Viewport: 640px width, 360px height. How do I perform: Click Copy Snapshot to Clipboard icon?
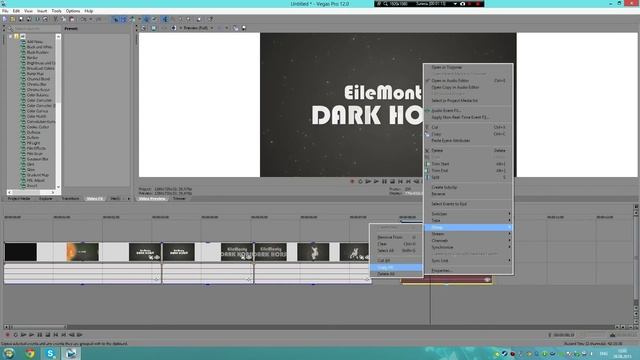tap(236, 28)
